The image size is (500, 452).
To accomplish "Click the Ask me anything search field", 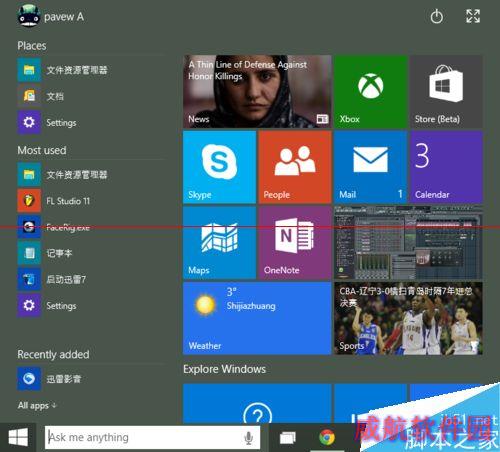I will tap(152, 437).
